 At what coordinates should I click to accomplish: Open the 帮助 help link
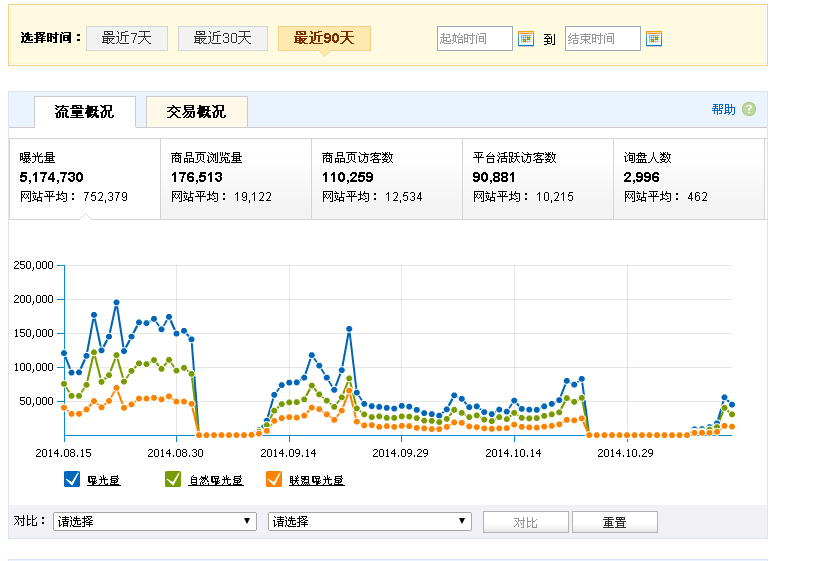tap(723, 109)
